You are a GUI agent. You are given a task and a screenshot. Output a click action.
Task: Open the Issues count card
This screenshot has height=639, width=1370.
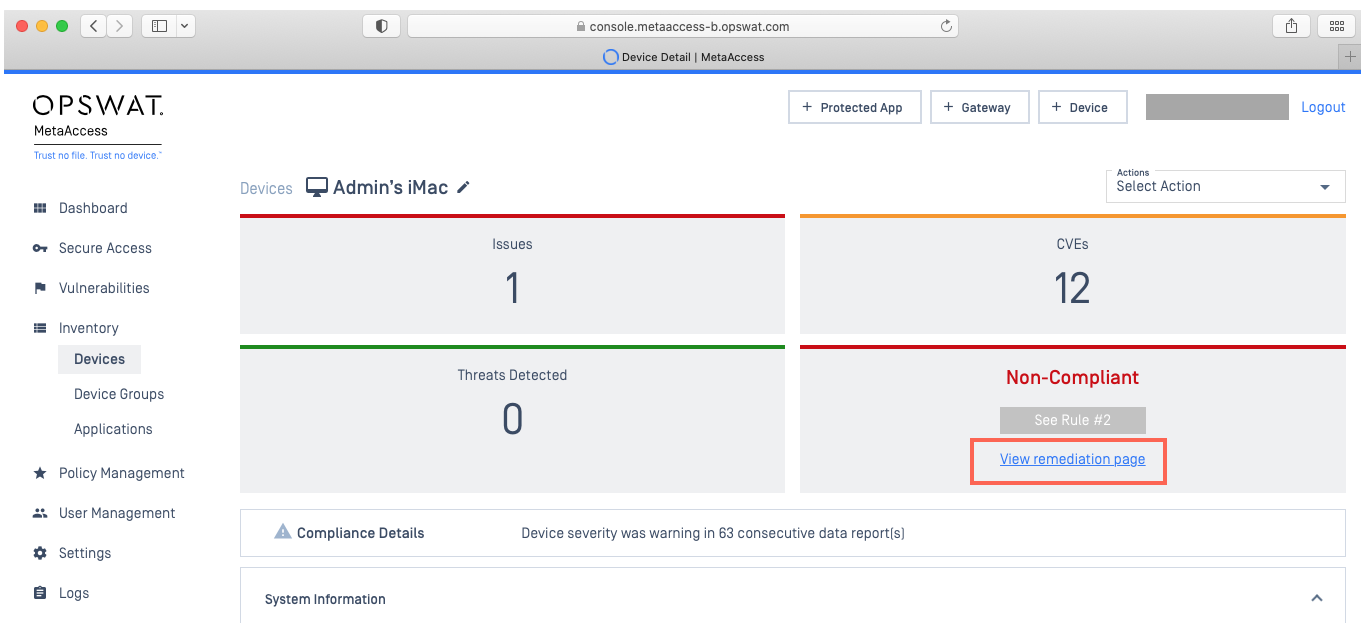point(512,274)
